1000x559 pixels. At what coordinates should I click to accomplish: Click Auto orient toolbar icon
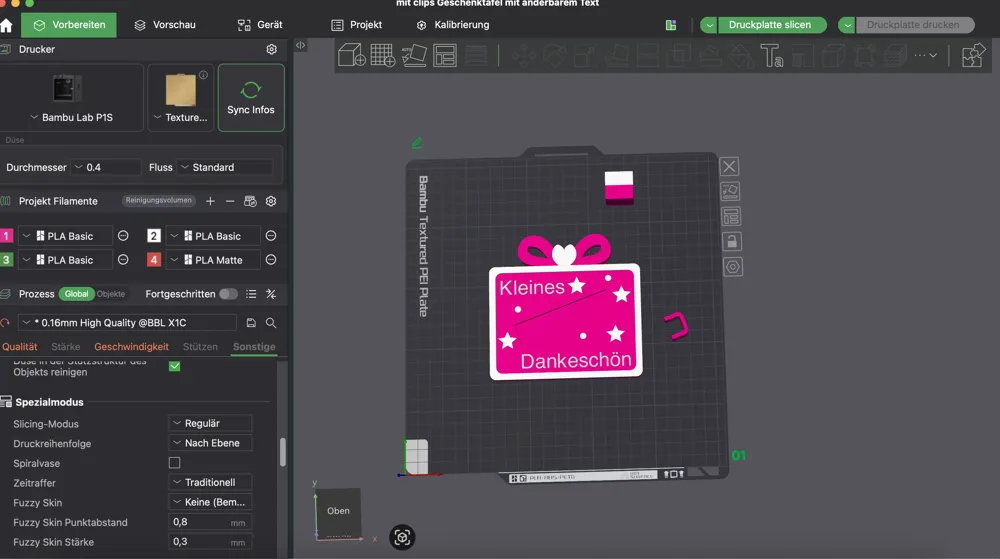coord(414,55)
